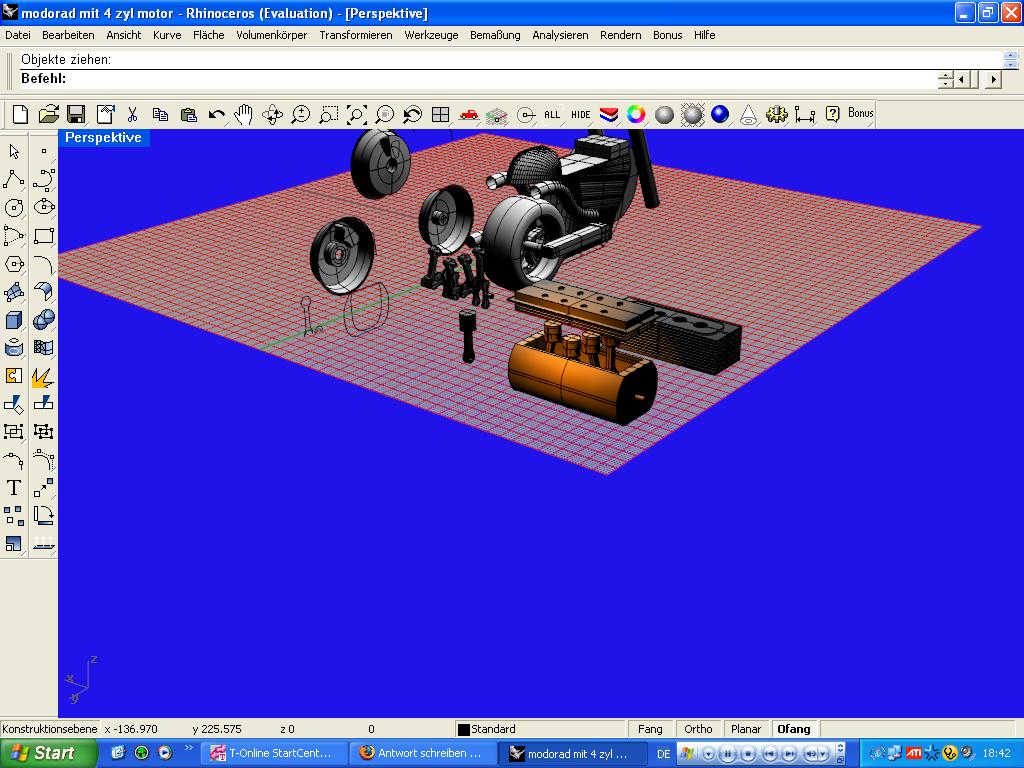Image resolution: width=1024 pixels, height=768 pixels.
Task: Select the Box solid tool
Action: click(14, 320)
